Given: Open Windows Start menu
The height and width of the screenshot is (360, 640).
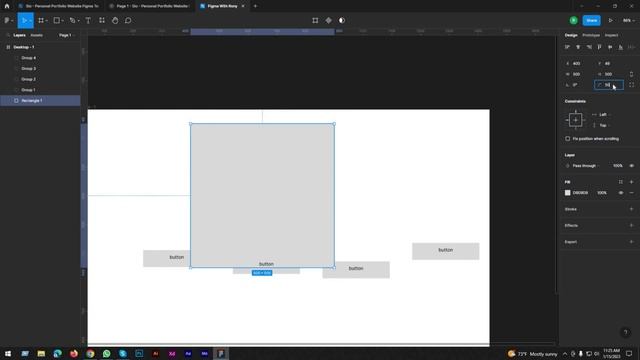Looking at the screenshot, I should click(8, 353).
